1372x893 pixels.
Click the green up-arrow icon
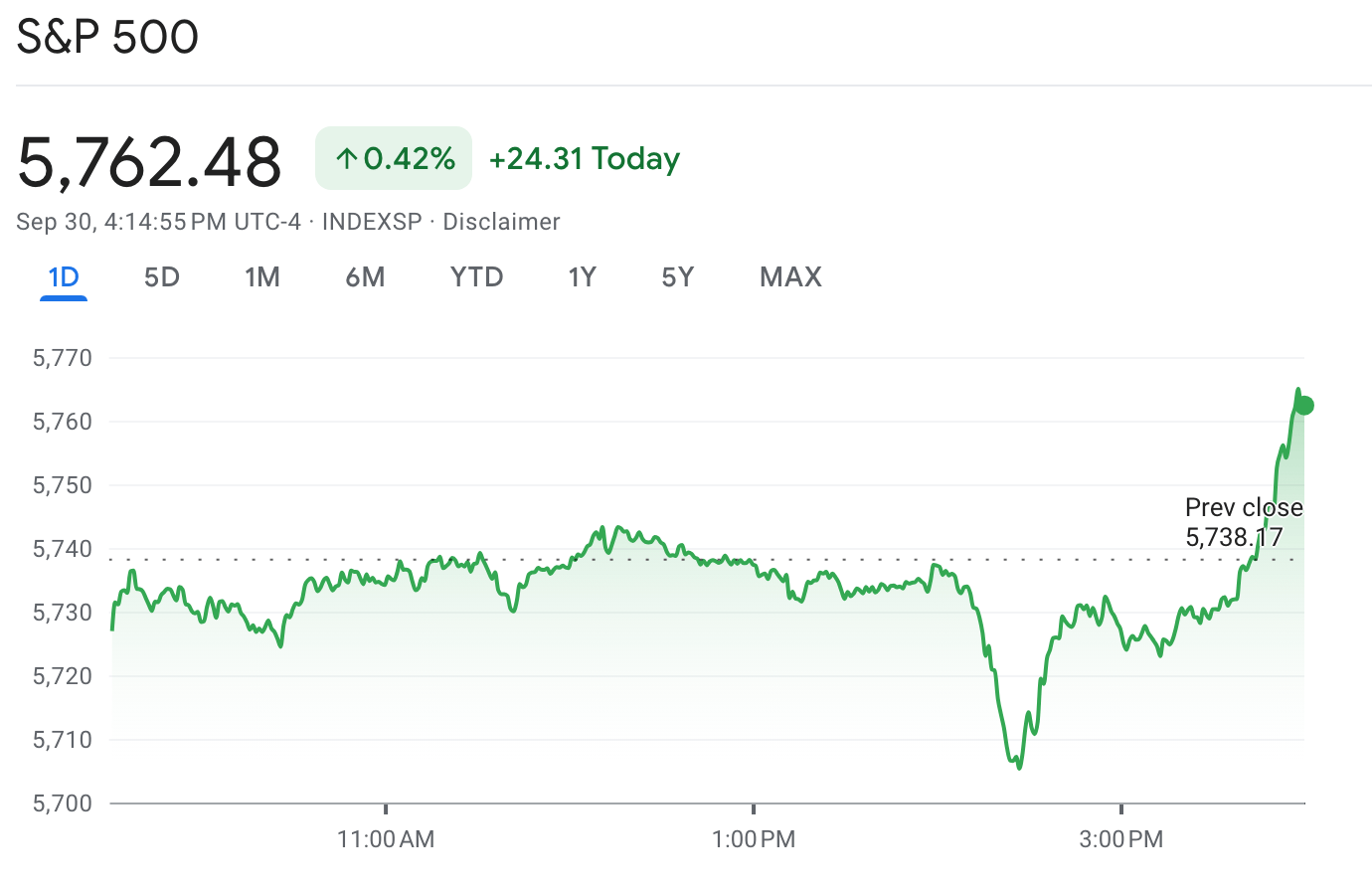[346, 158]
